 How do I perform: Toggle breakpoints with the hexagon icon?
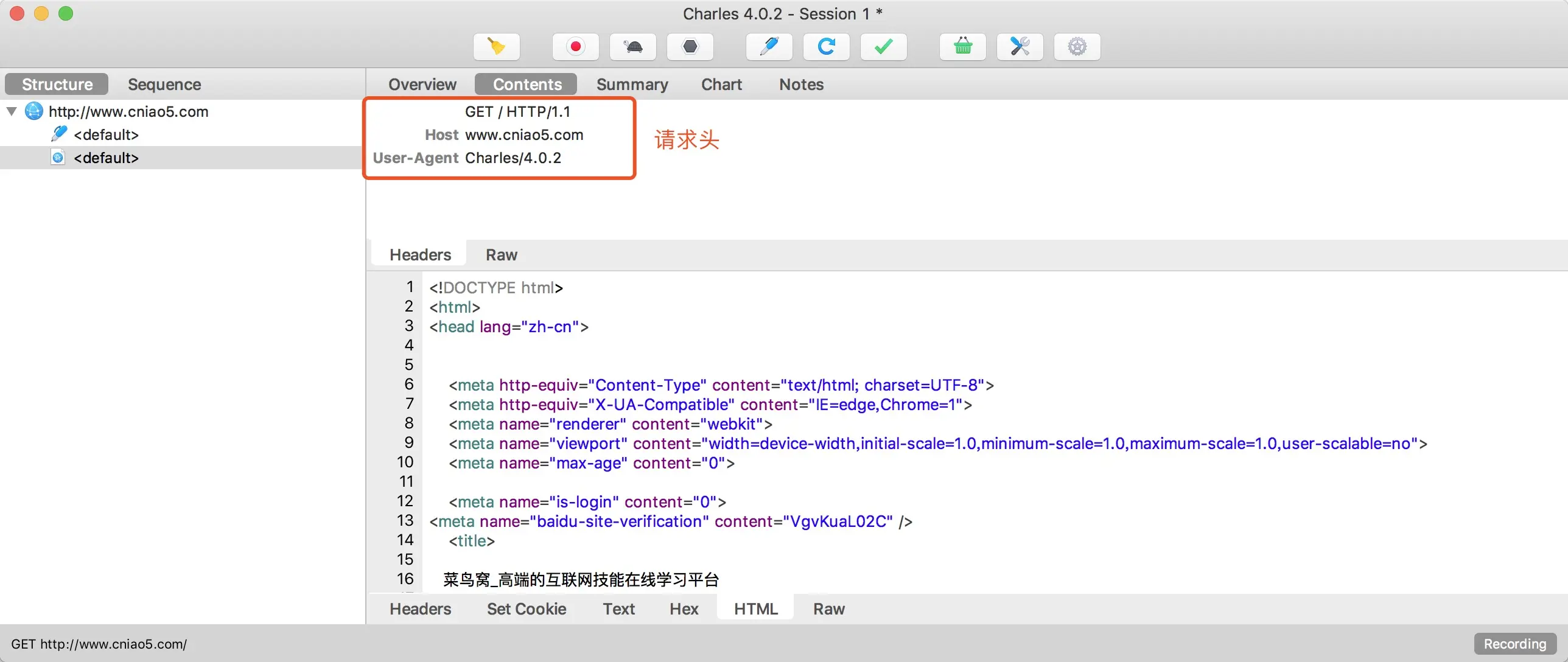pyautogui.click(x=690, y=47)
